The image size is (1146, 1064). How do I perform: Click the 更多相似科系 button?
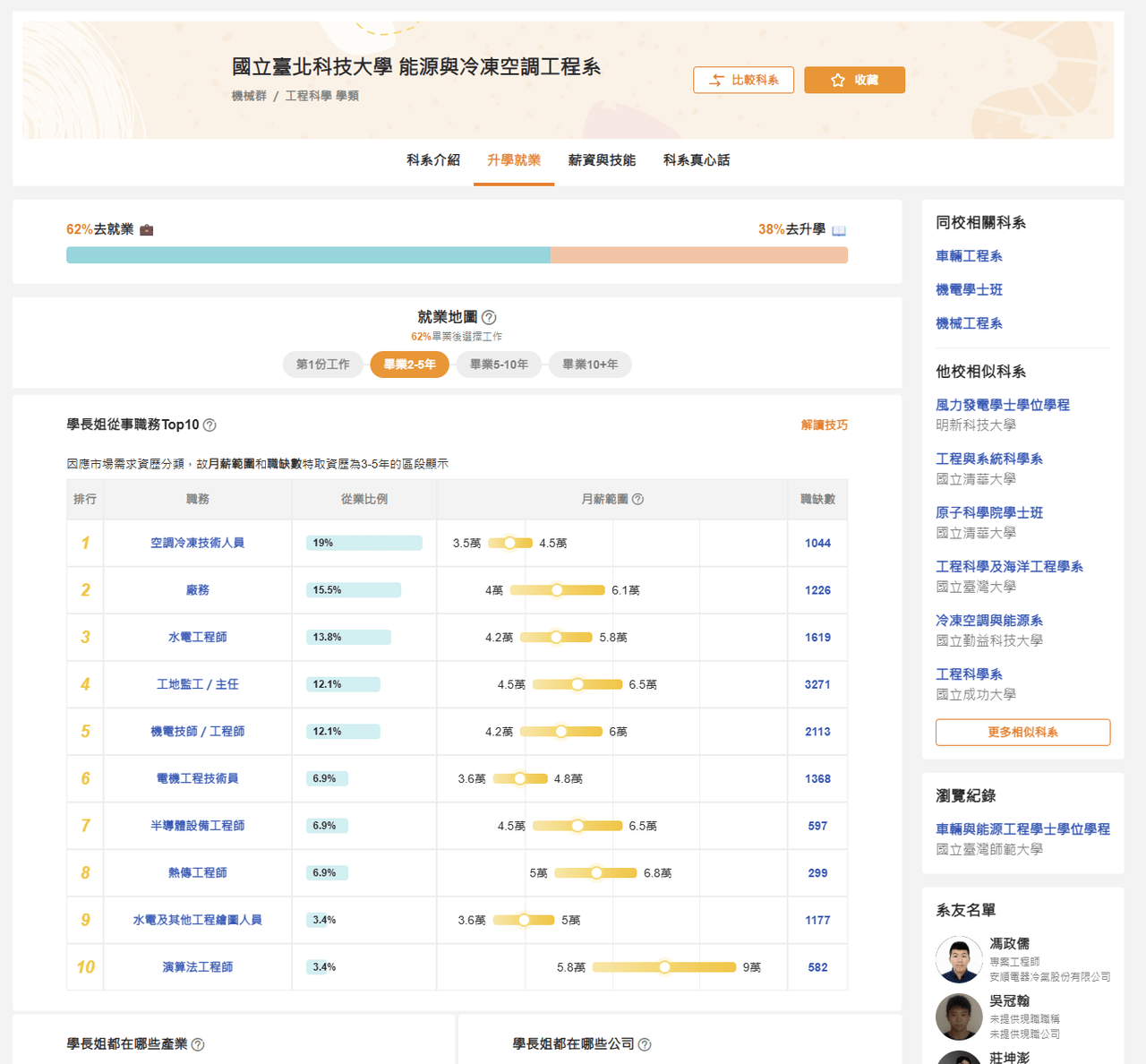pyautogui.click(x=1022, y=732)
